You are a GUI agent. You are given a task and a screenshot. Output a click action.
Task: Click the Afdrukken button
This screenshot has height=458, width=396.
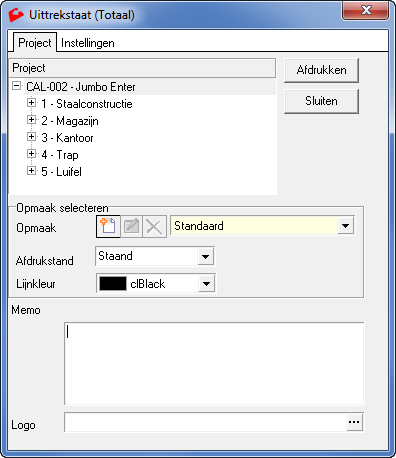(x=321, y=70)
